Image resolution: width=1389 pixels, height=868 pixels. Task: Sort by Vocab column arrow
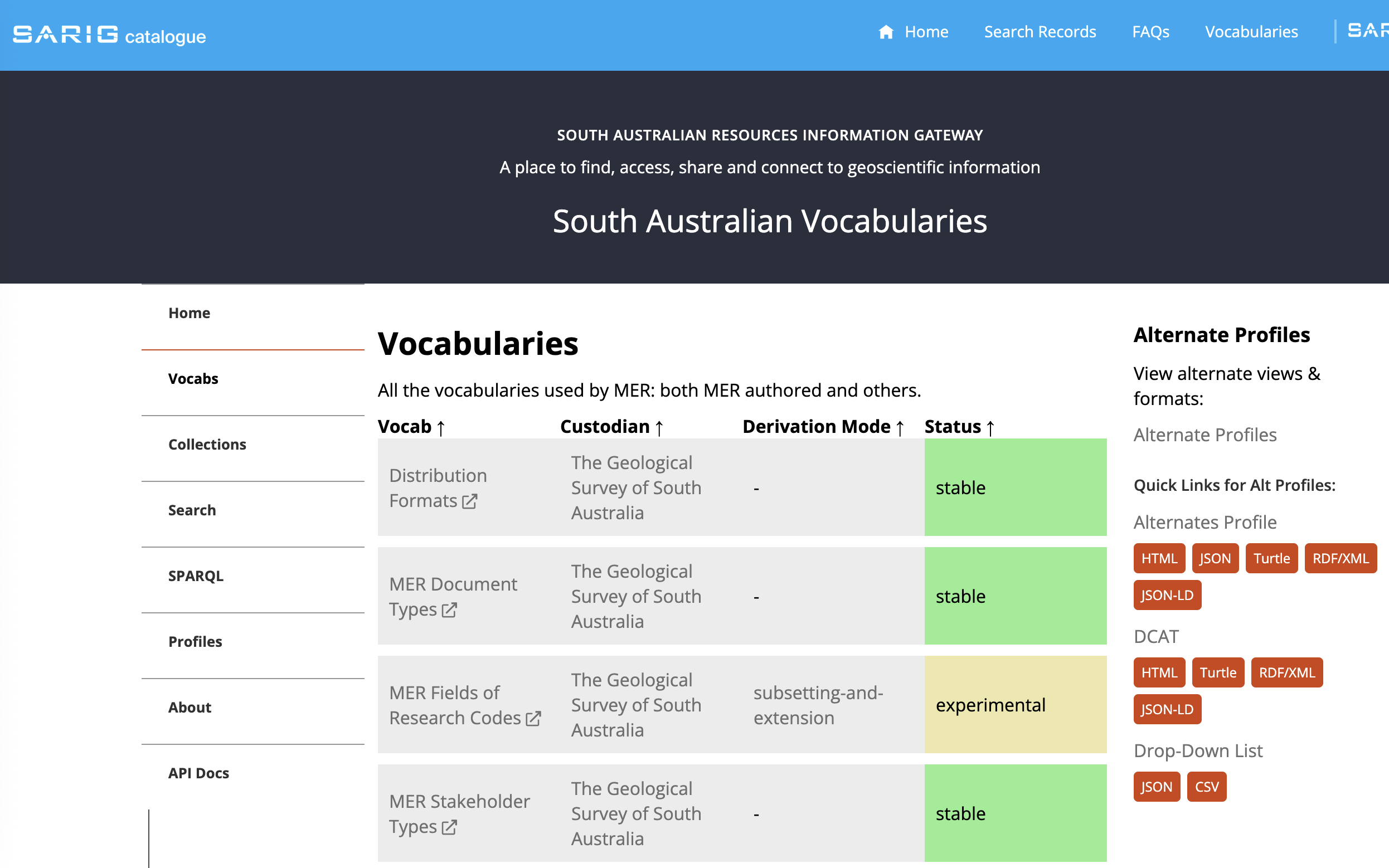coord(441,428)
